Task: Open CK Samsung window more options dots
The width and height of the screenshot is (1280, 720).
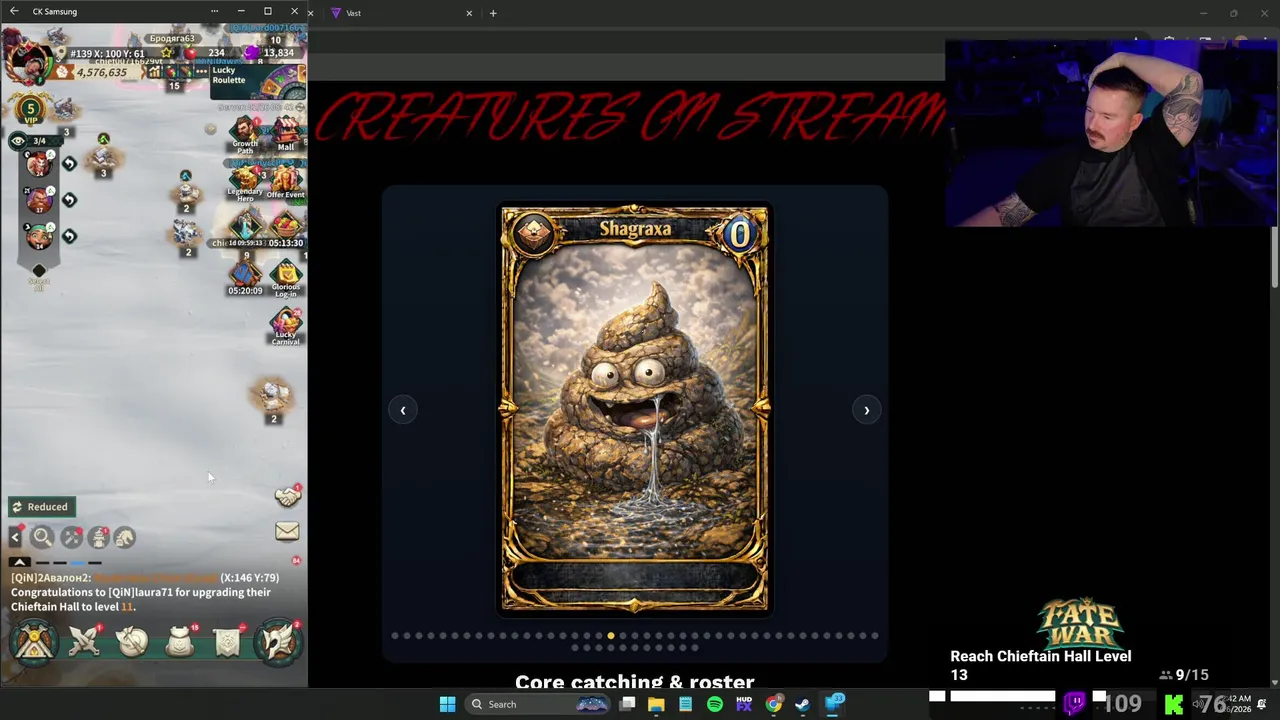Action: coord(214,11)
